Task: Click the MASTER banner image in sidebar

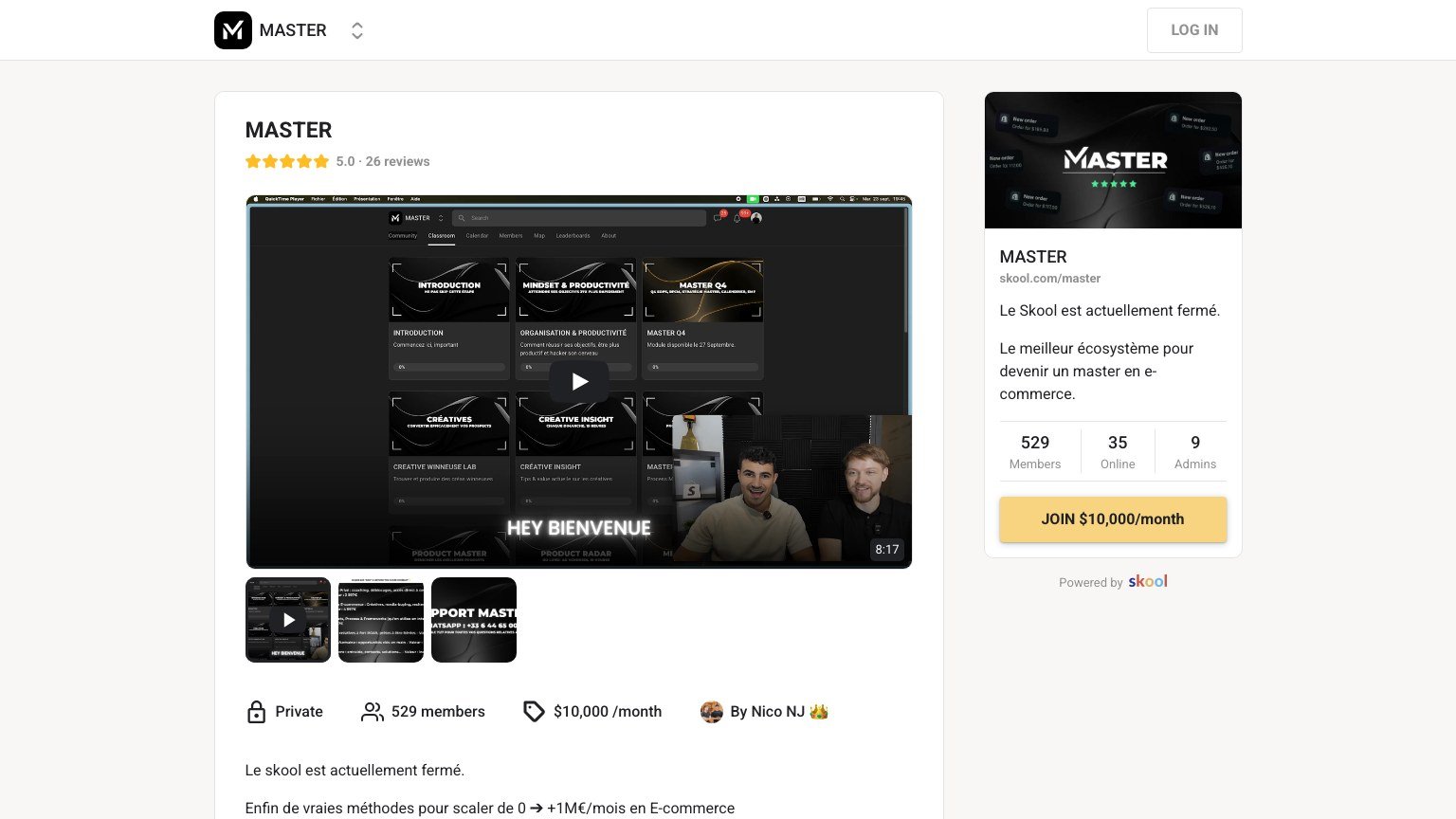Action: click(1113, 160)
